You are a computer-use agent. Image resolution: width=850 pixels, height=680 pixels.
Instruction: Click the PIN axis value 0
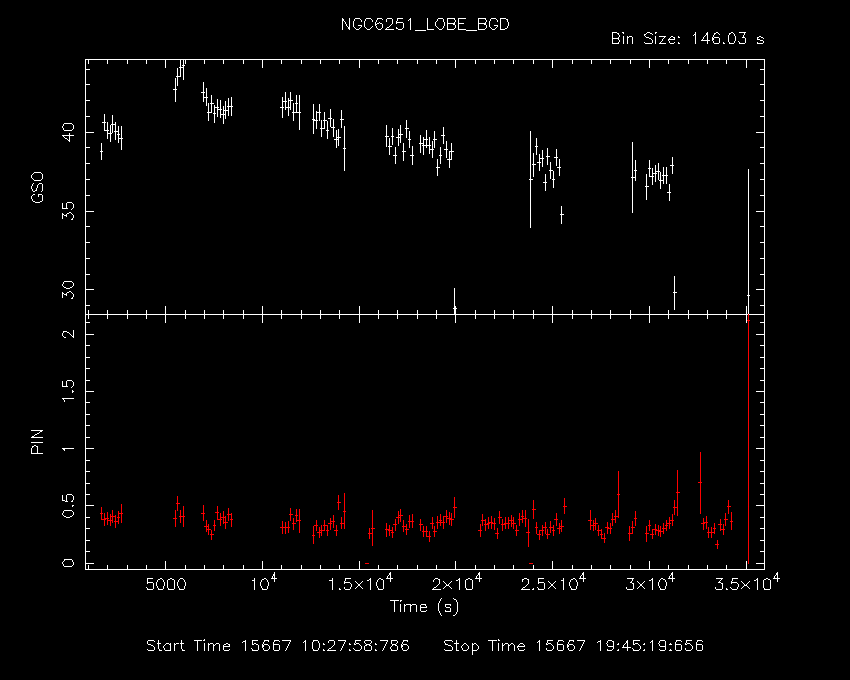[x=68, y=563]
